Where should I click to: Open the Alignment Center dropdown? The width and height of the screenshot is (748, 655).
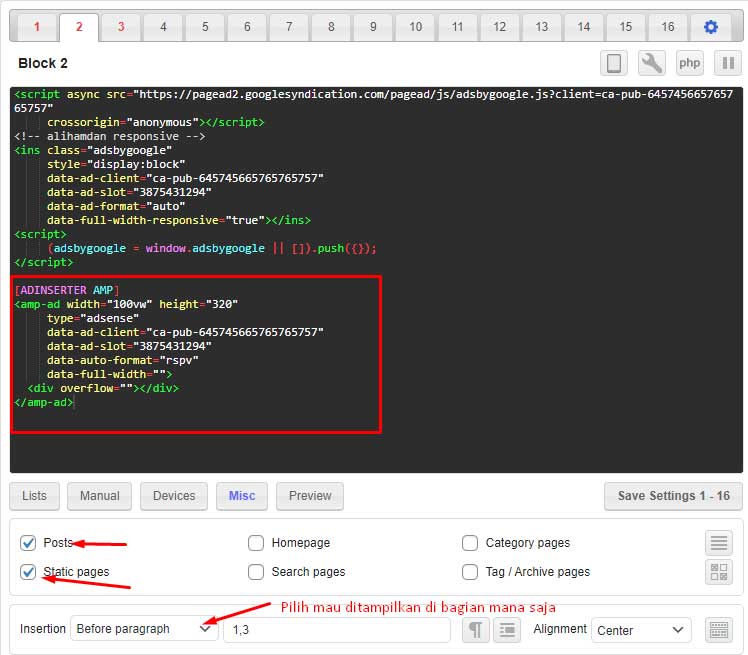pyautogui.click(x=641, y=630)
